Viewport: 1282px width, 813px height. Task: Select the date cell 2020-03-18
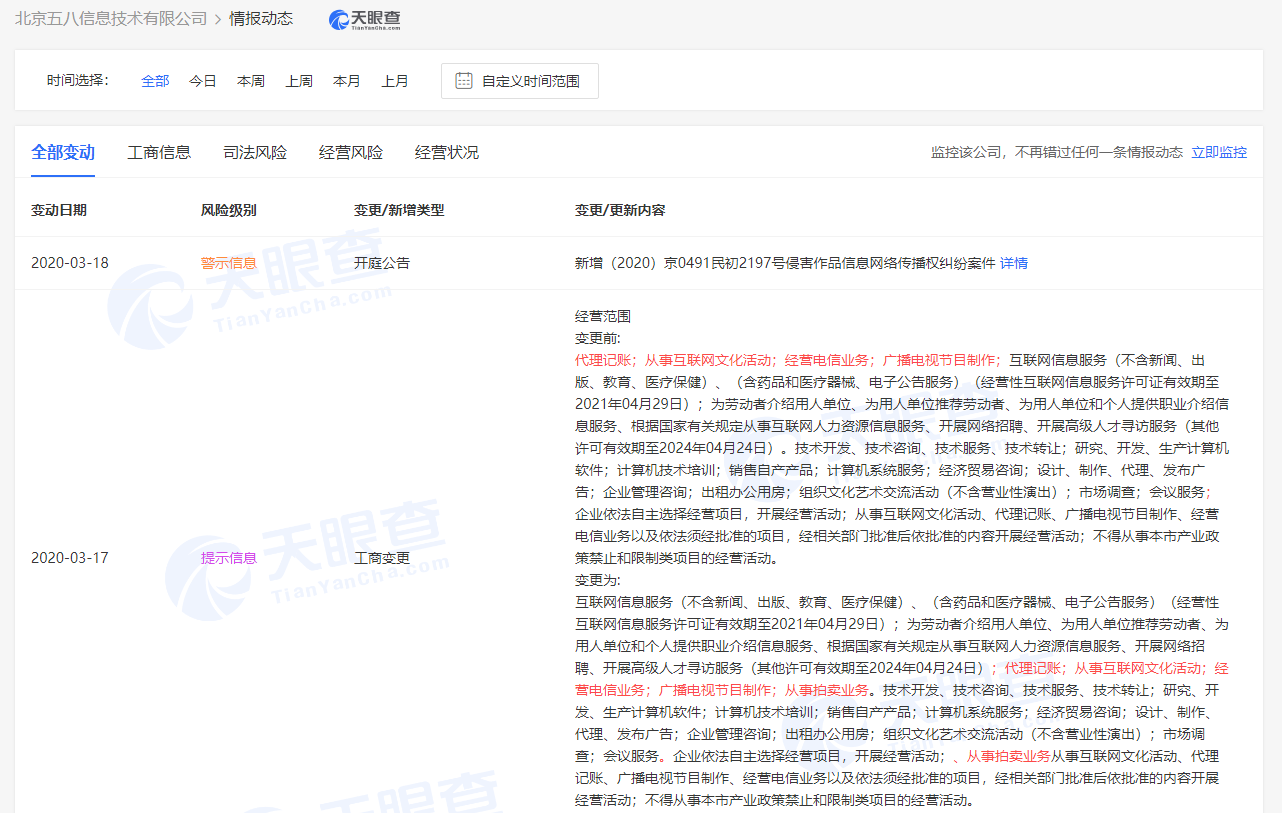click(x=70, y=263)
